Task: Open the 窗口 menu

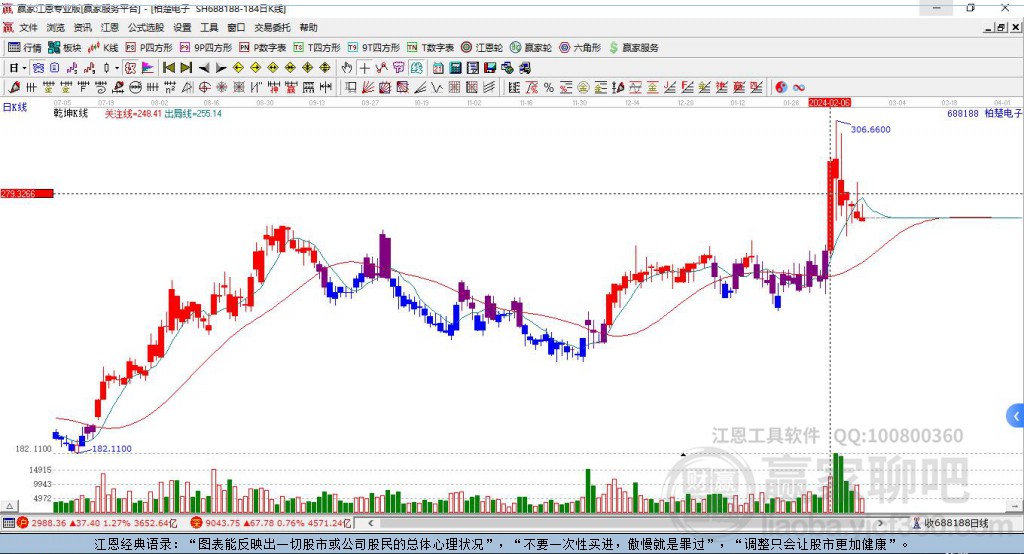Action: (236, 27)
